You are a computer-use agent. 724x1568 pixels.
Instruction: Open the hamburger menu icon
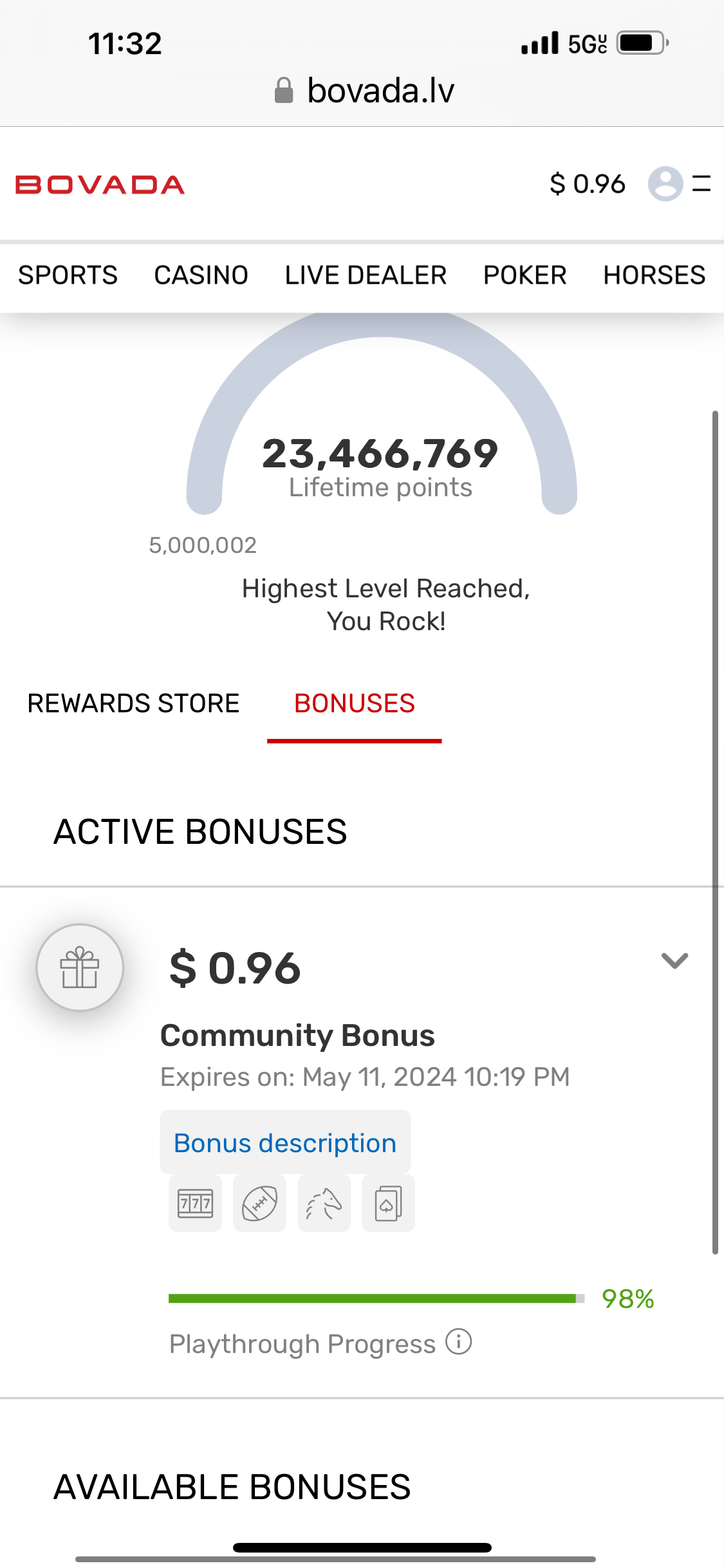(701, 184)
